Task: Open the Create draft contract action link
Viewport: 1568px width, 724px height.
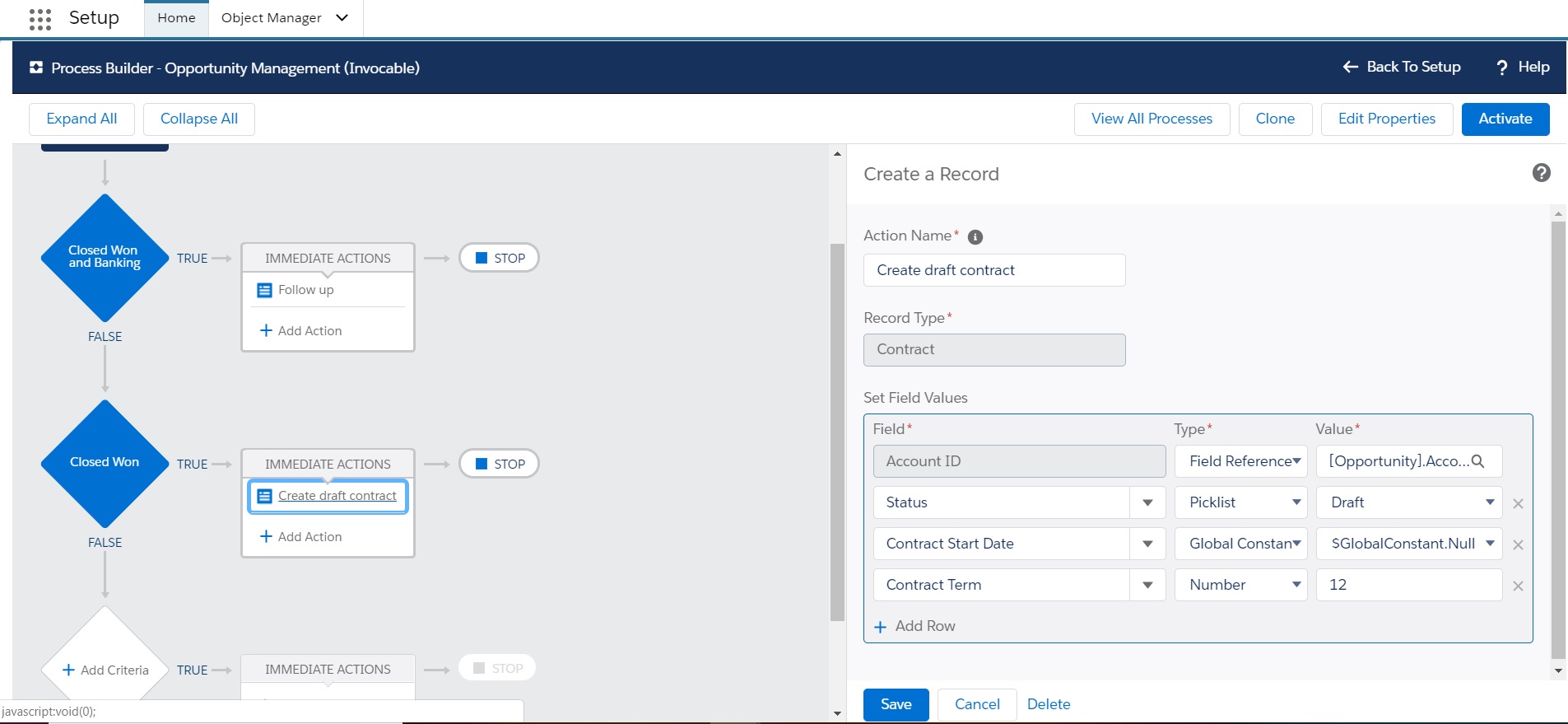Action: coord(337,496)
